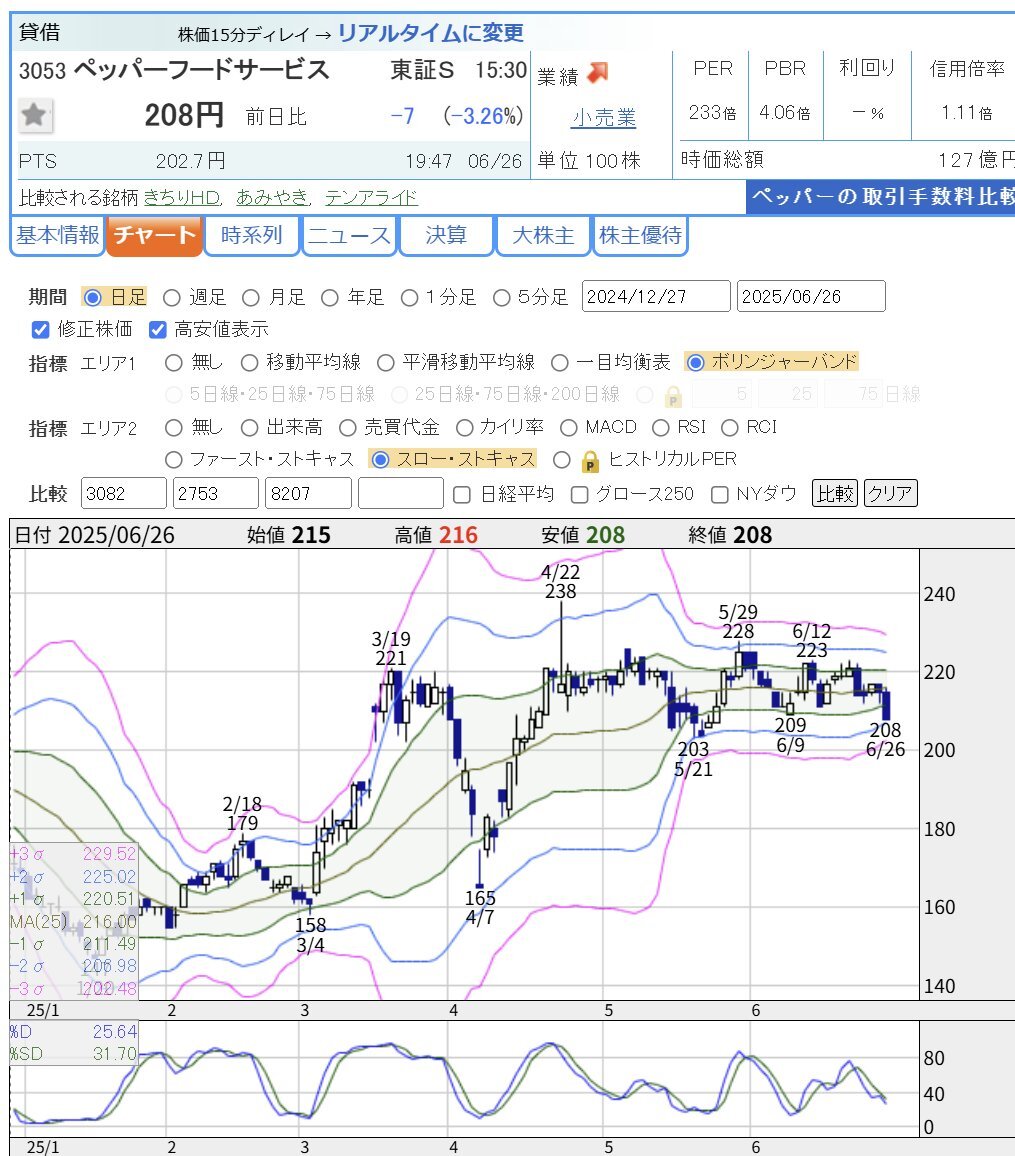Enable NYダウ comparison checkbox
1015x1156 pixels.
[x=719, y=495]
